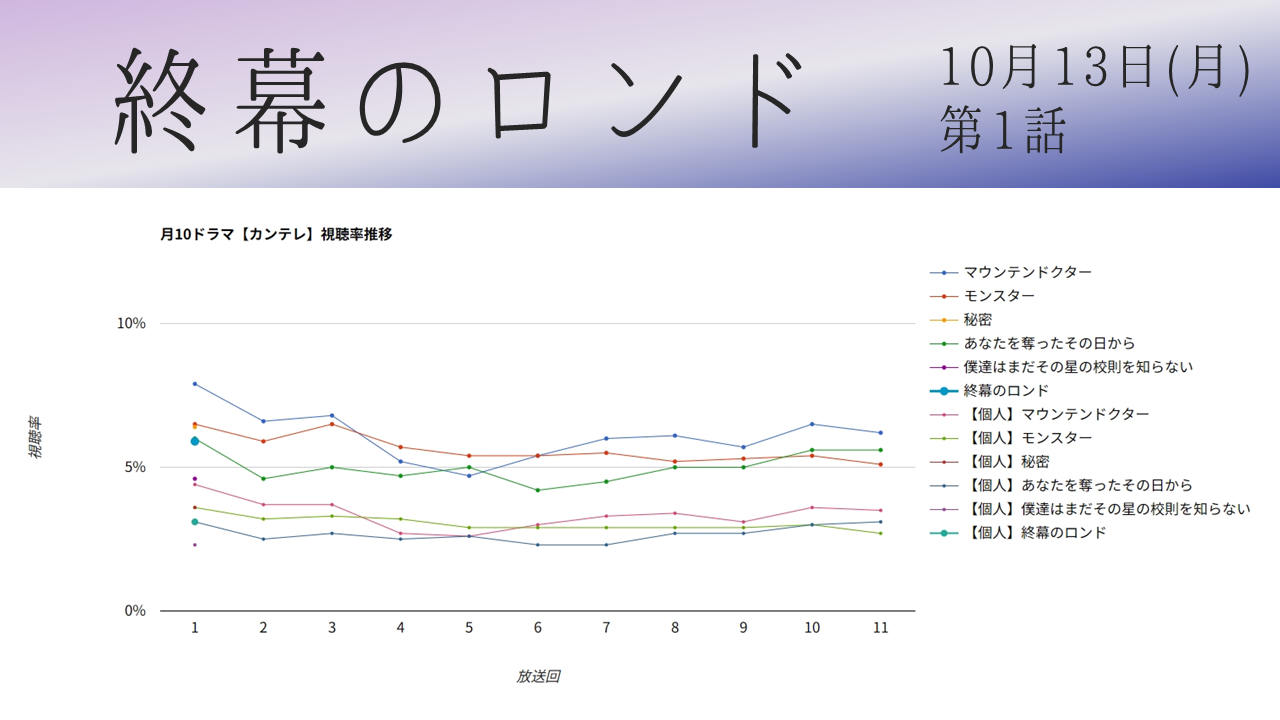Select the 終幕のロンド episode 1 data point

tap(195, 441)
